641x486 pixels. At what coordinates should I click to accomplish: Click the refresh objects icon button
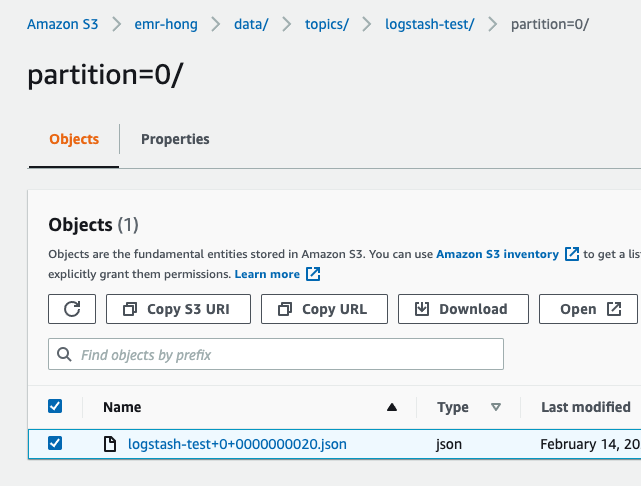coord(72,309)
